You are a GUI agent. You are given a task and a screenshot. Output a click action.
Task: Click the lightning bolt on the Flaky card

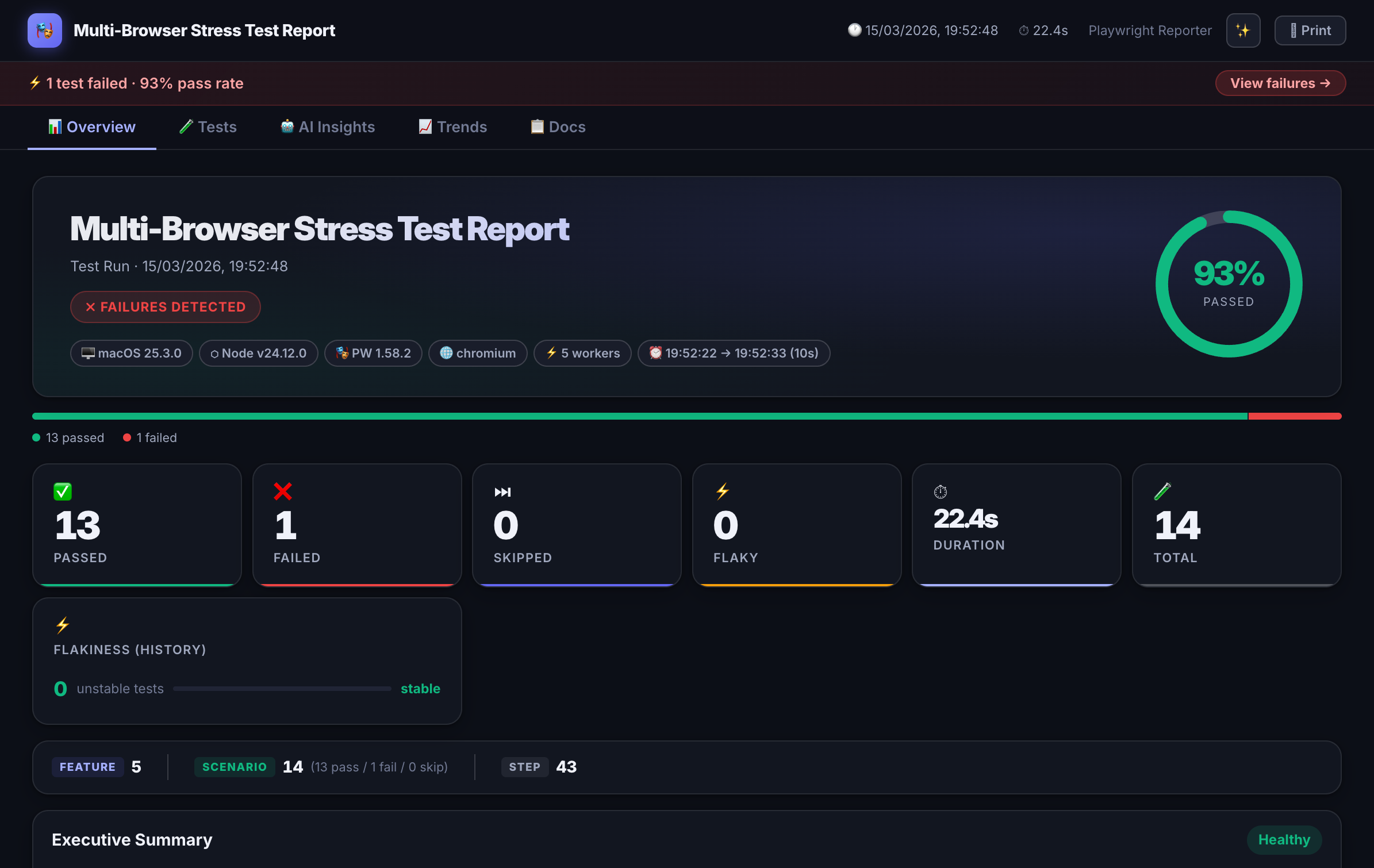[x=723, y=491]
